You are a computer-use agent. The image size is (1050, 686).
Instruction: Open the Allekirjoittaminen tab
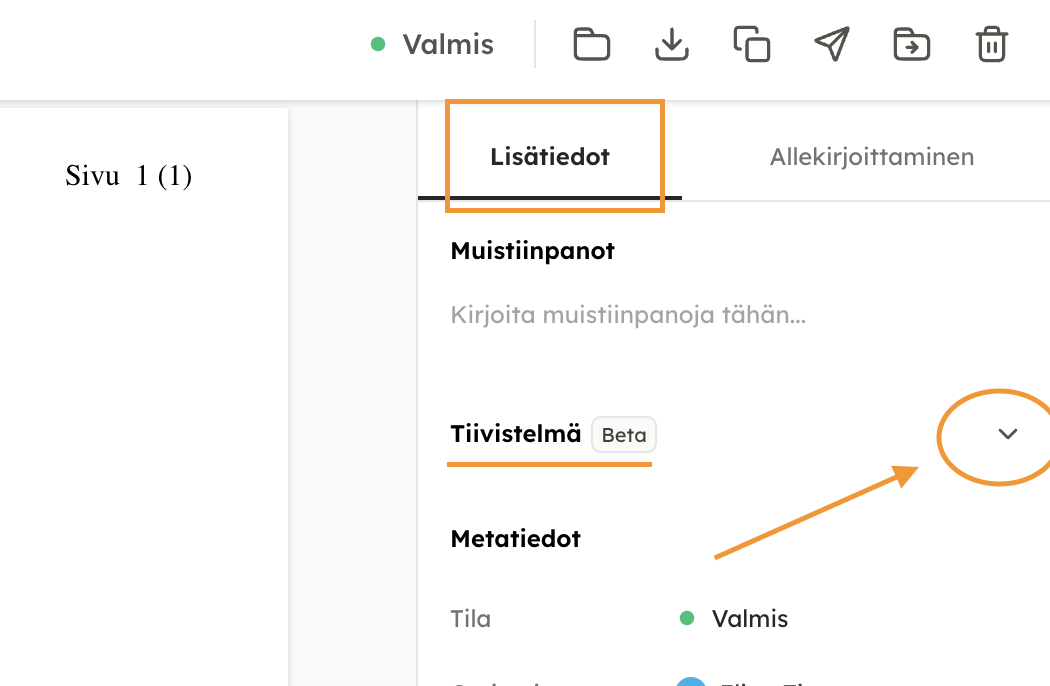tap(872, 157)
